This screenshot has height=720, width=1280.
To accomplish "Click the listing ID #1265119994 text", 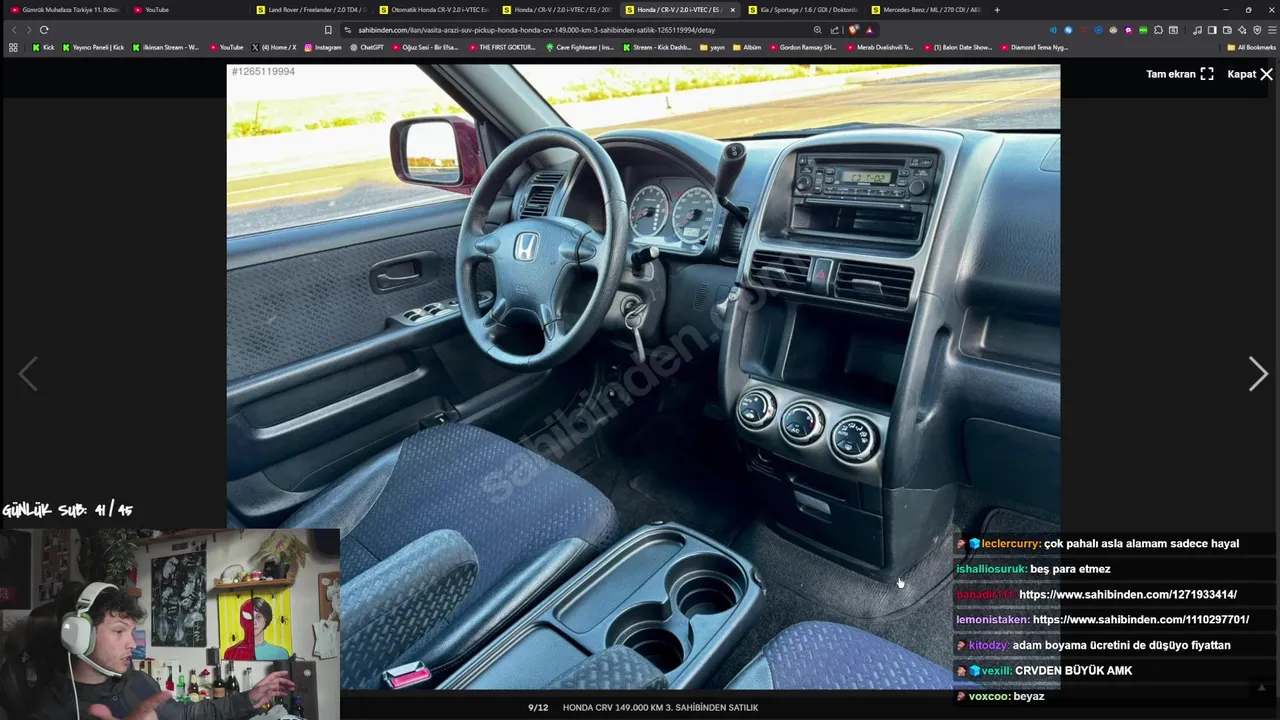I will (263, 71).
